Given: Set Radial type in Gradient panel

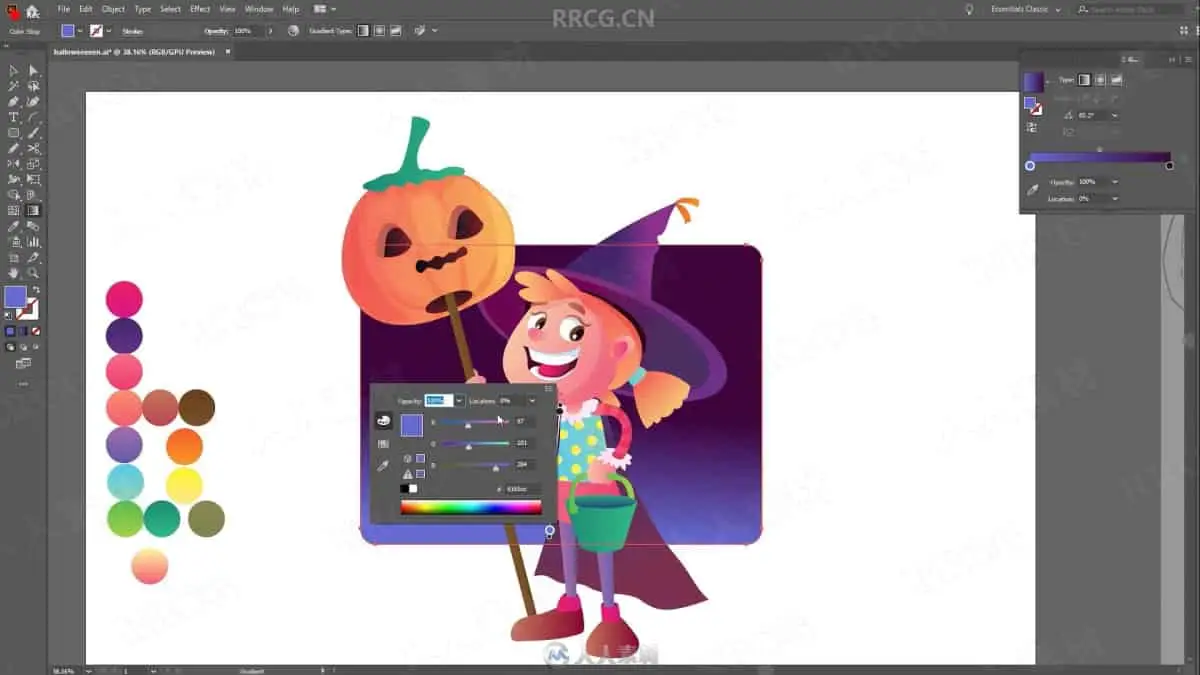Looking at the screenshot, I should coord(1100,80).
